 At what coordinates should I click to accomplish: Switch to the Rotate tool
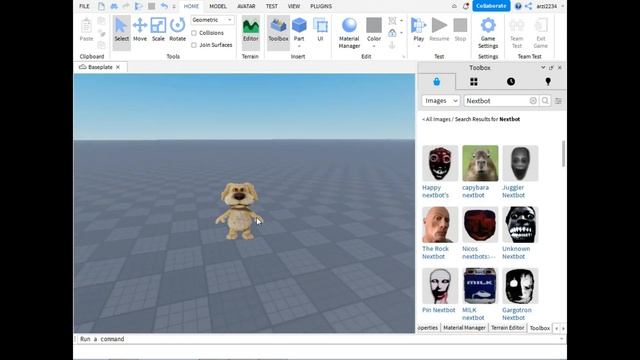(x=177, y=30)
